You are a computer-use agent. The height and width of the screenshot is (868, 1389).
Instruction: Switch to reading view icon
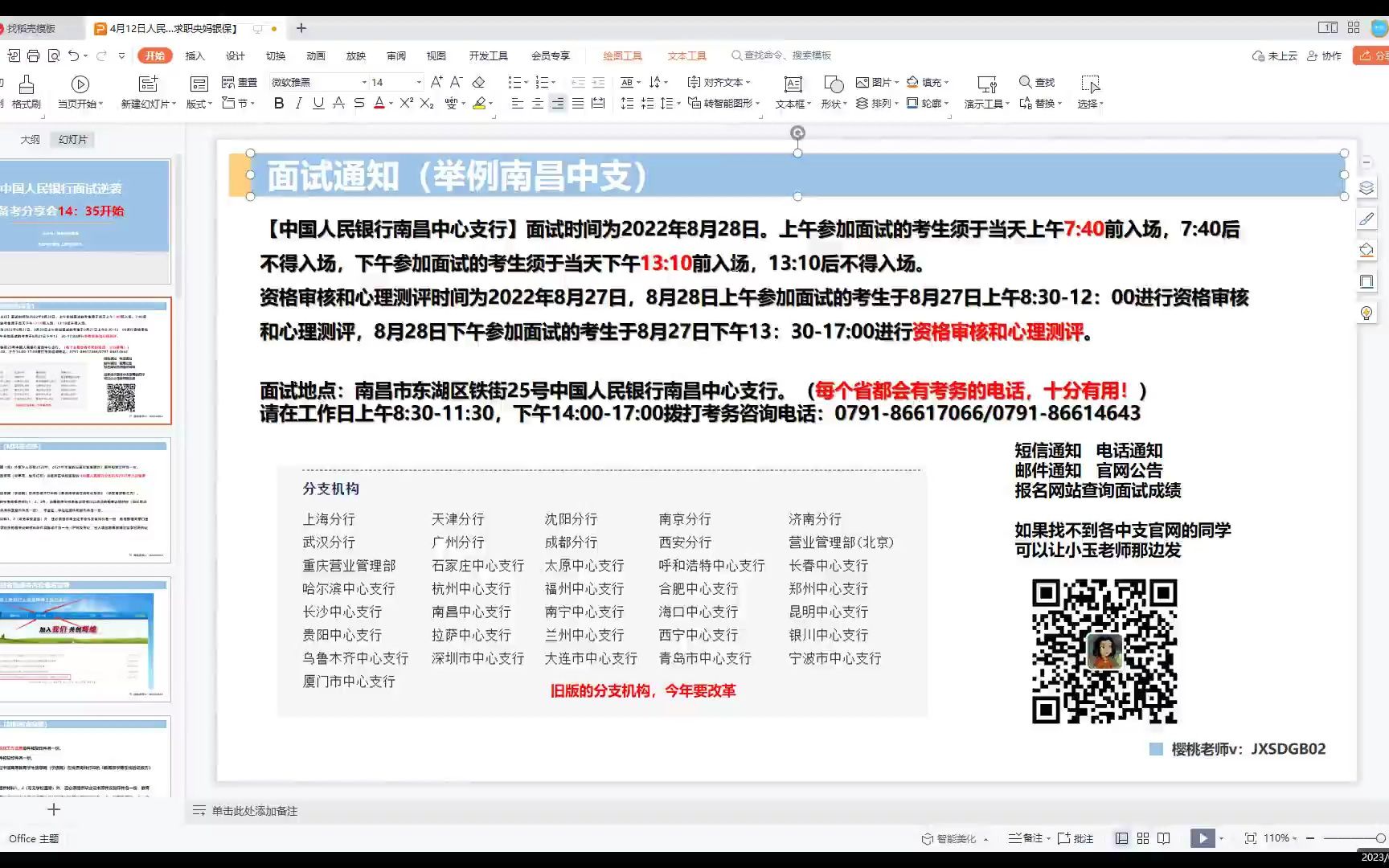pos(1164,838)
